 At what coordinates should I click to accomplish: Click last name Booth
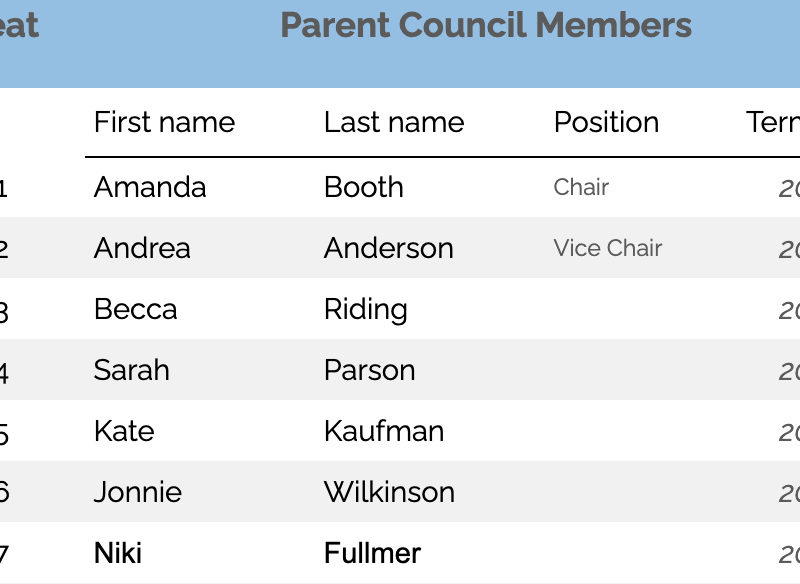click(364, 187)
